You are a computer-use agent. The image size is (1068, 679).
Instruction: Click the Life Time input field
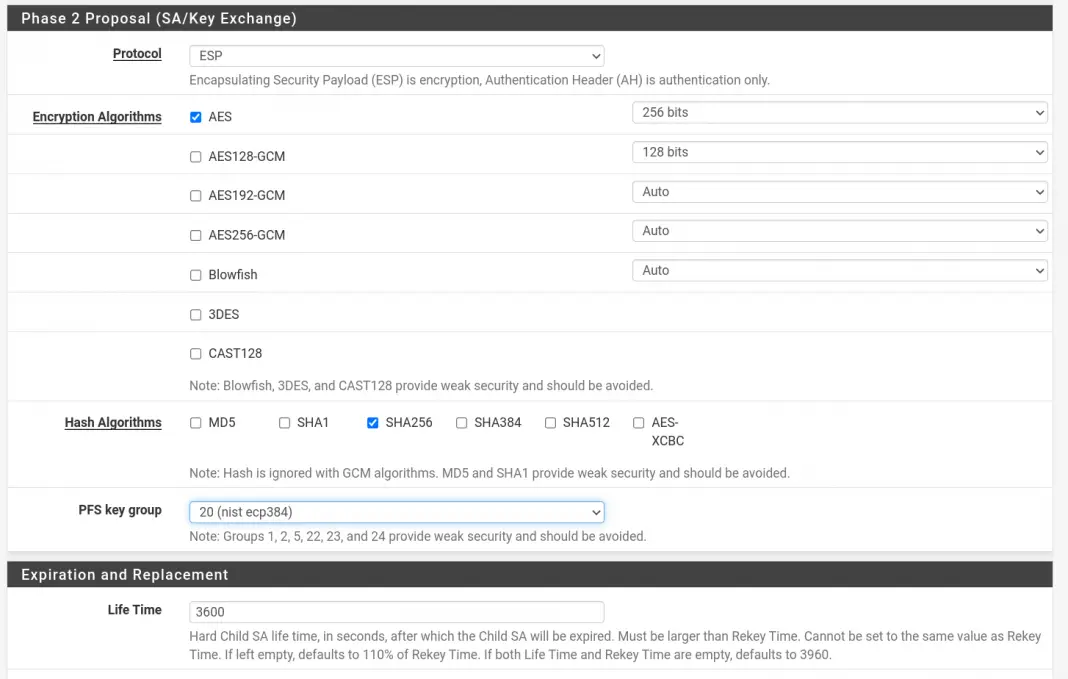pyautogui.click(x=396, y=611)
